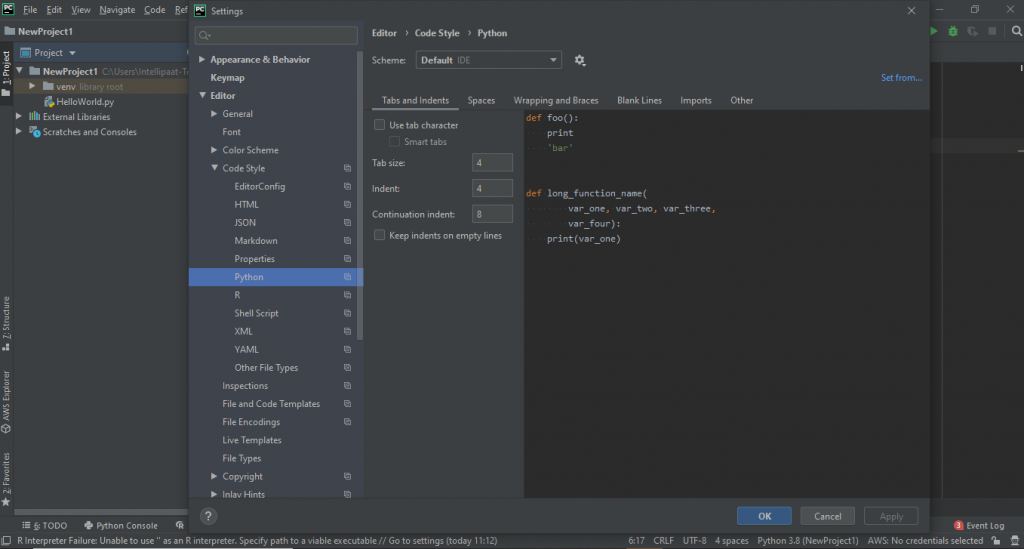Collapse the Editor section
The height and width of the screenshot is (549, 1024).
(202, 95)
